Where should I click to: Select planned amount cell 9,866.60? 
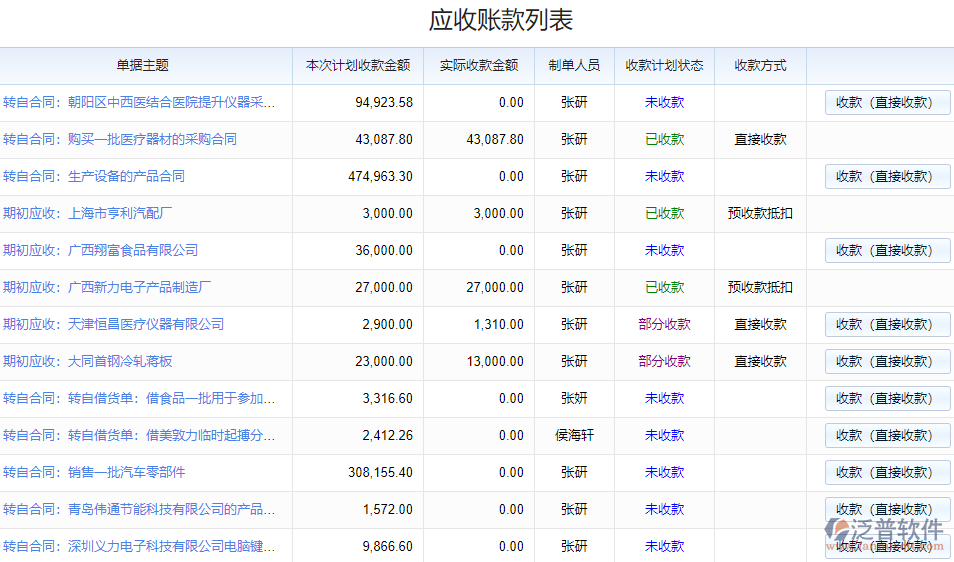click(388, 546)
